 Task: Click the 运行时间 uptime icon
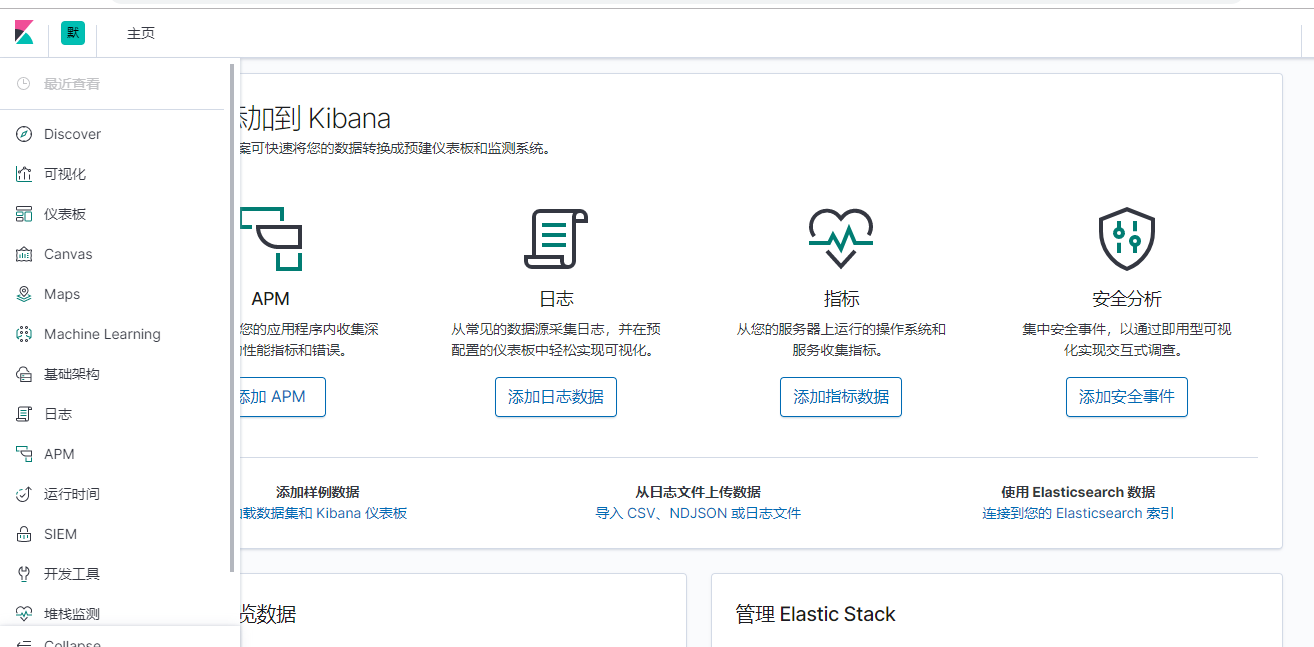coord(24,494)
